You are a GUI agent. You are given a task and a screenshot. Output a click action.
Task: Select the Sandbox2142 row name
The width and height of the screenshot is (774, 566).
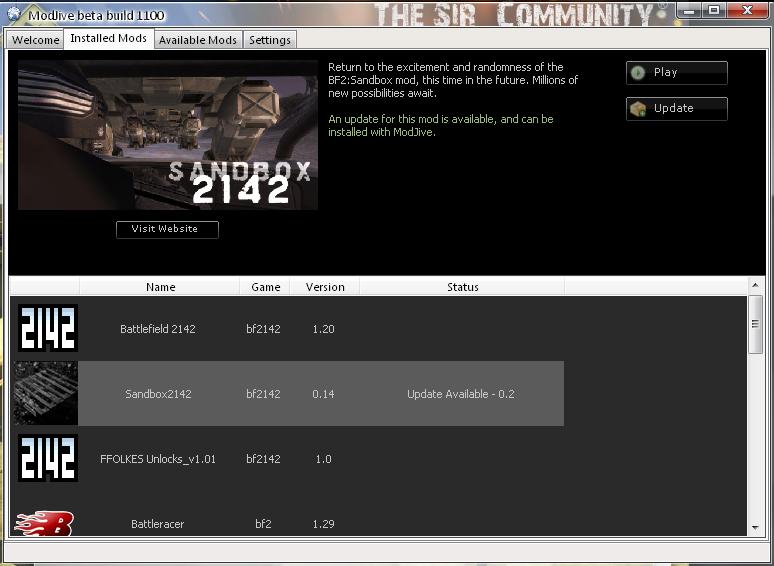click(158, 394)
